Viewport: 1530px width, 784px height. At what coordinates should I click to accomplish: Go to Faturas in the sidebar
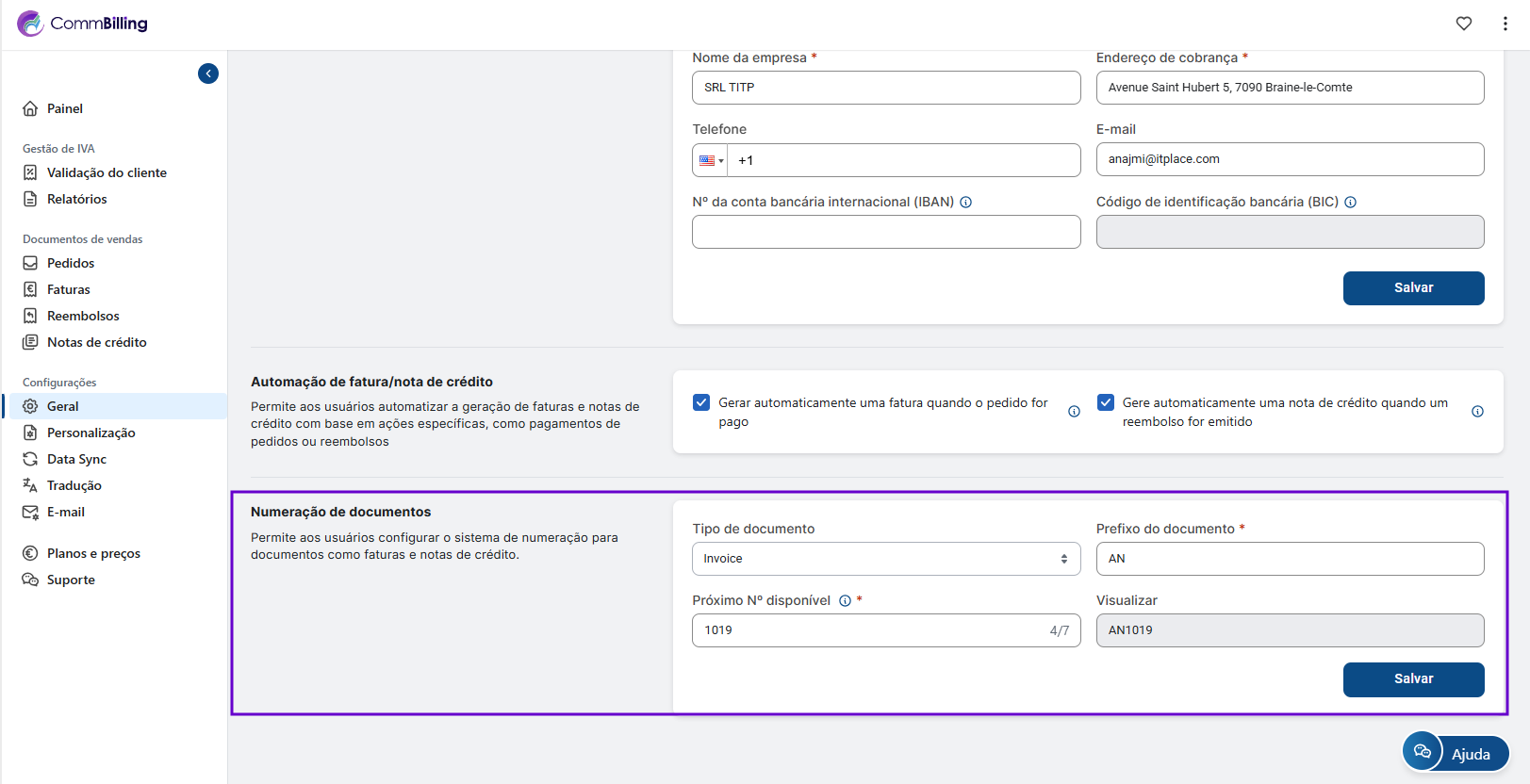tap(69, 289)
